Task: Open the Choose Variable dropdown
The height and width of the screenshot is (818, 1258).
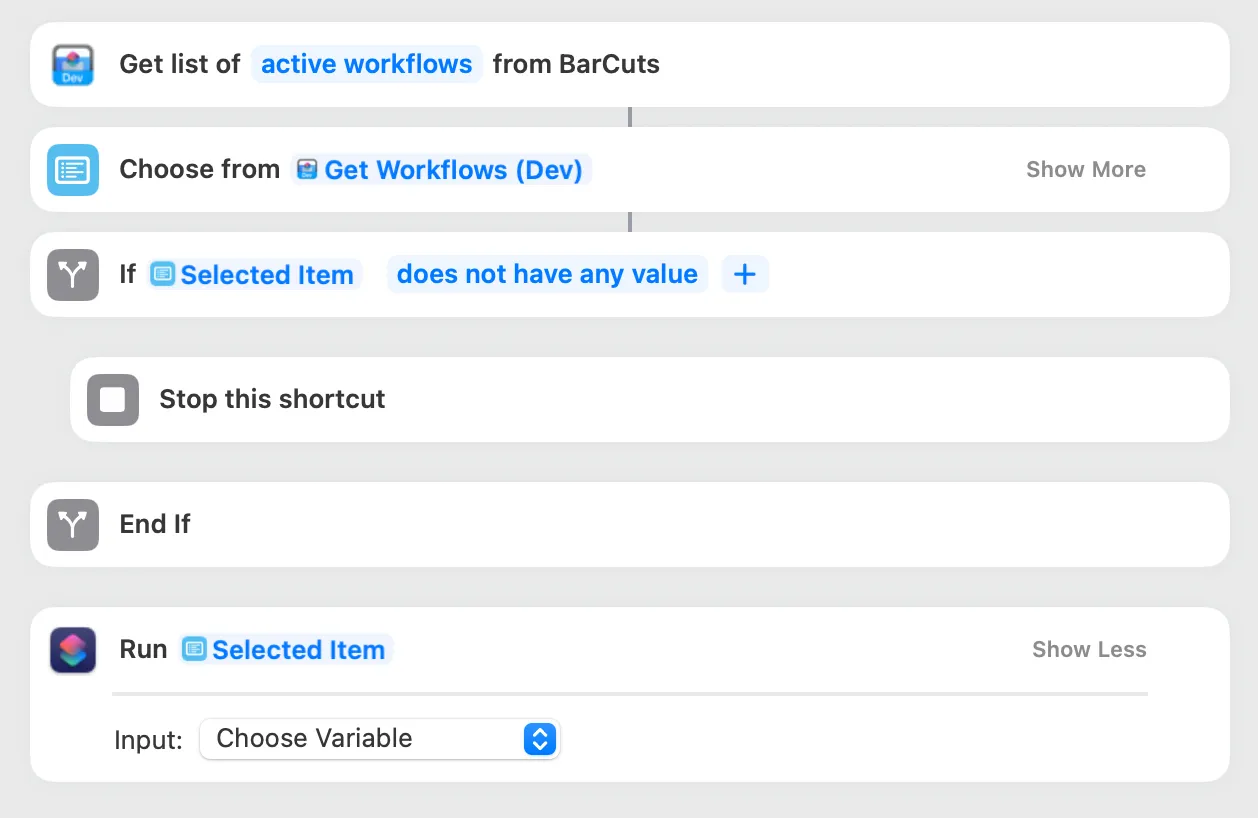Action: [x=379, y=739]
